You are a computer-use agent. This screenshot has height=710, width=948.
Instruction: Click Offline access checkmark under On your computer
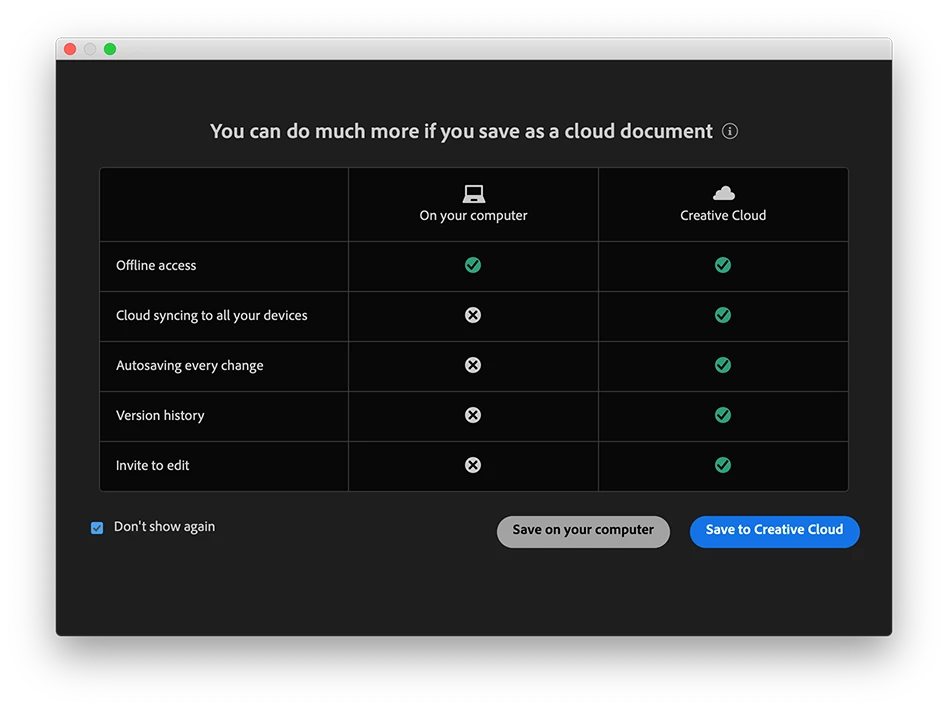tap(473, 265)
